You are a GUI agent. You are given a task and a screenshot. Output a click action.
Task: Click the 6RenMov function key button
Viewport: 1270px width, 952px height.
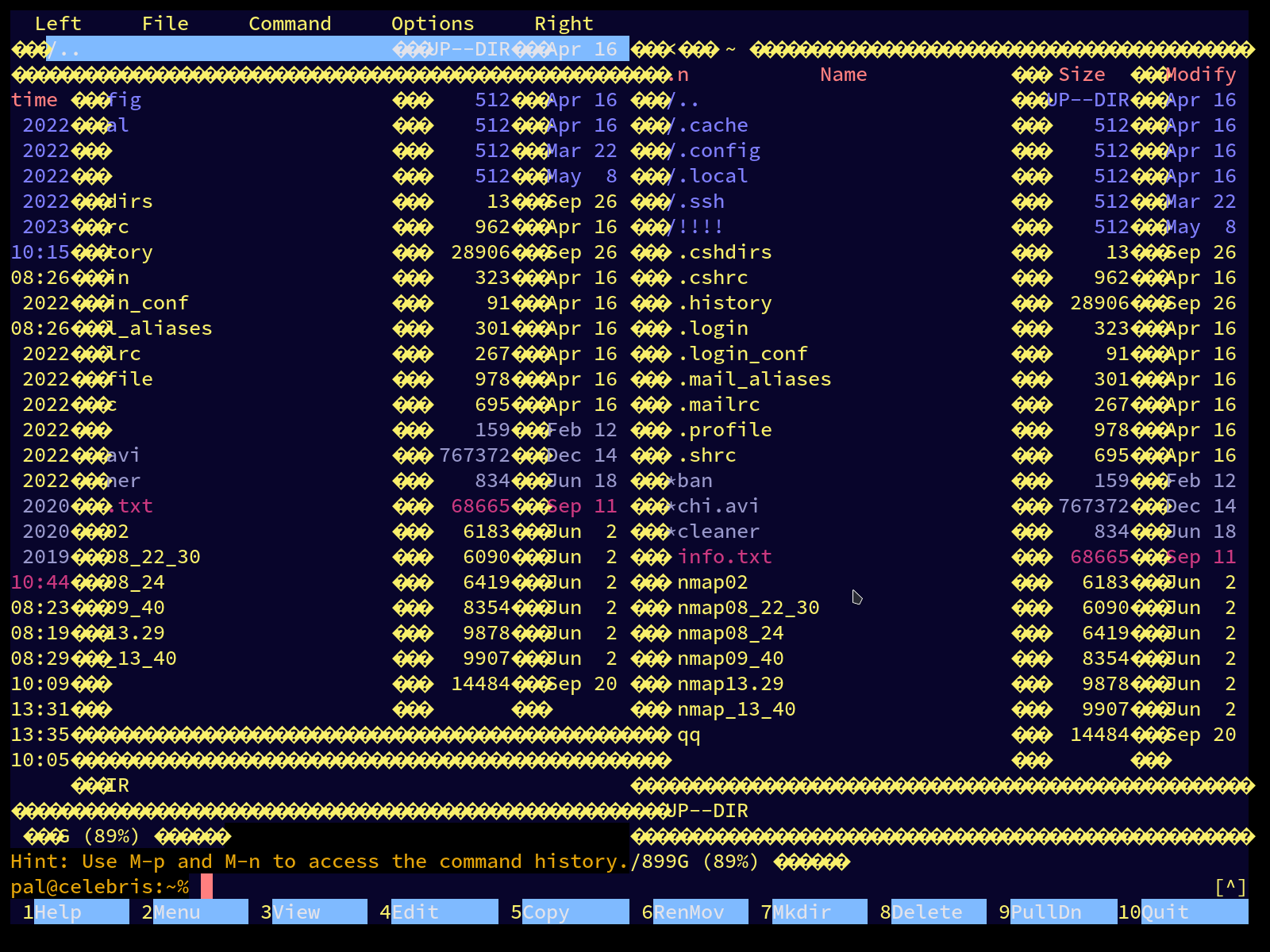coord(695,912)
